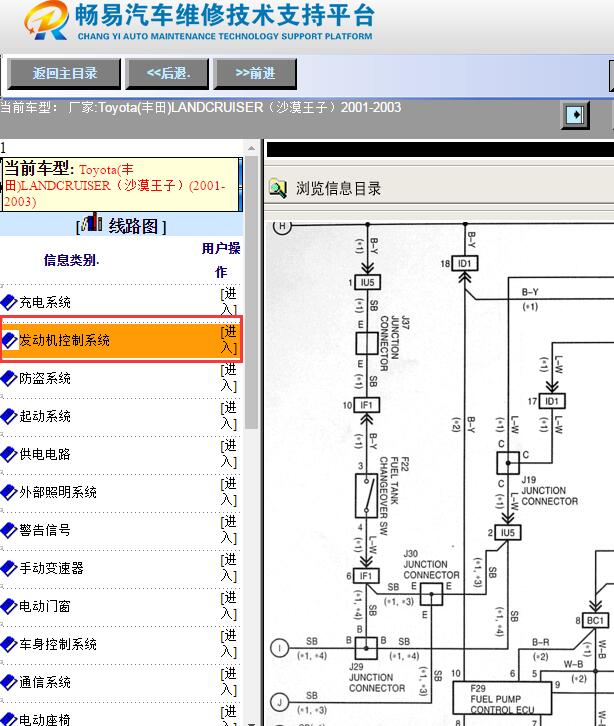The height and width of the screenshot is (726, 614).
Task: Open [进入] link for 供电电路
Action: pos(229,453)
